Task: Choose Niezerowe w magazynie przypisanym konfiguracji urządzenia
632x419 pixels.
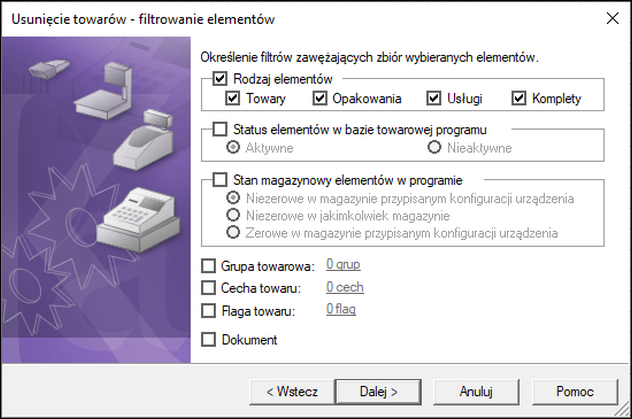Action: 234,198
